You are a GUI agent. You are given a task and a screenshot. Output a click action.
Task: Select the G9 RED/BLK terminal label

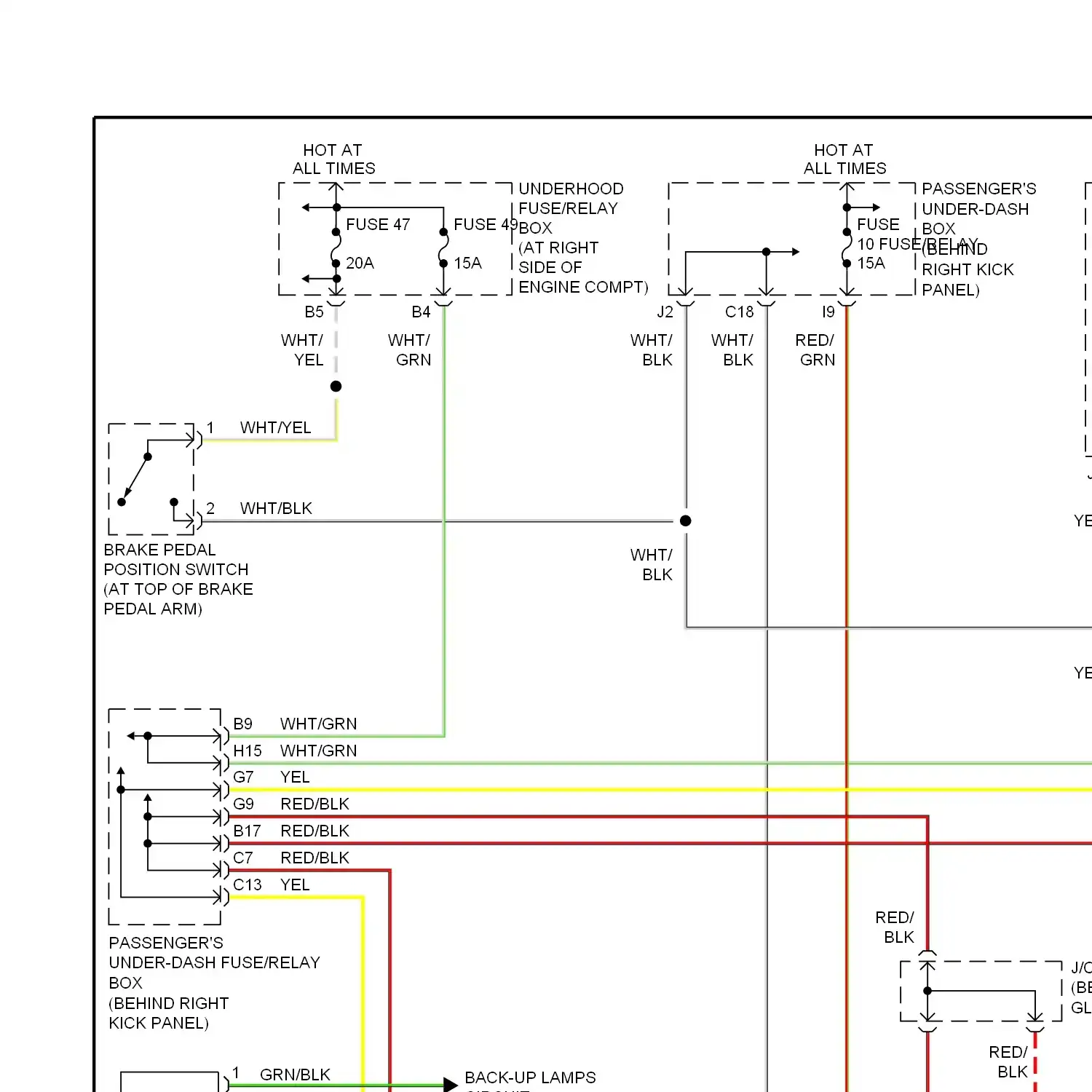[291, 804]
